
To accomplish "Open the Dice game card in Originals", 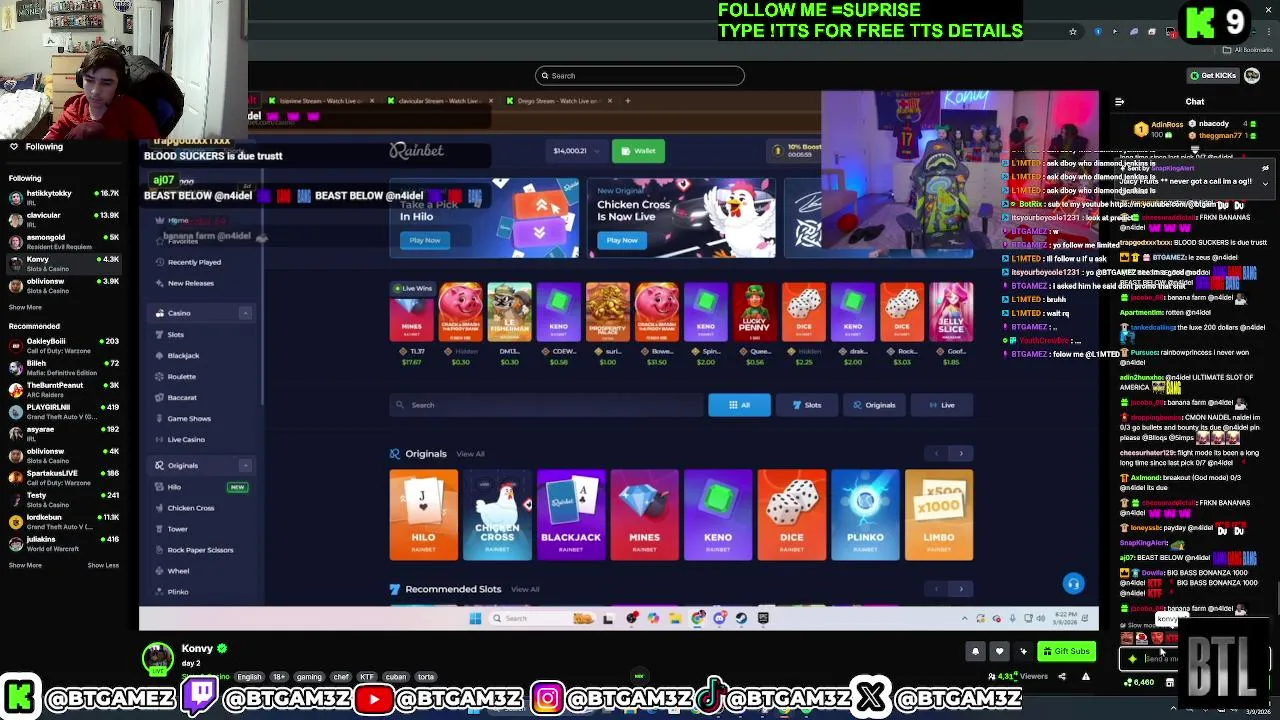I will click(791, 514).
